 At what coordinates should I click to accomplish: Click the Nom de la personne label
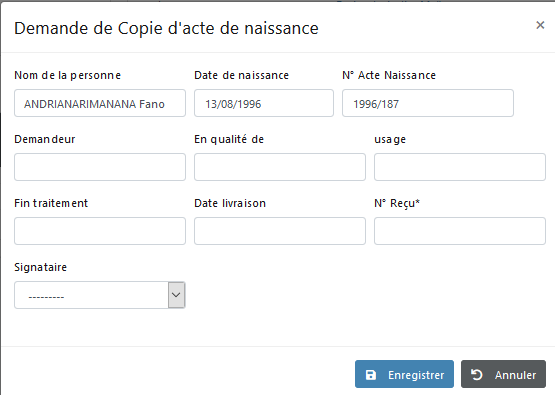pos(67,75)
